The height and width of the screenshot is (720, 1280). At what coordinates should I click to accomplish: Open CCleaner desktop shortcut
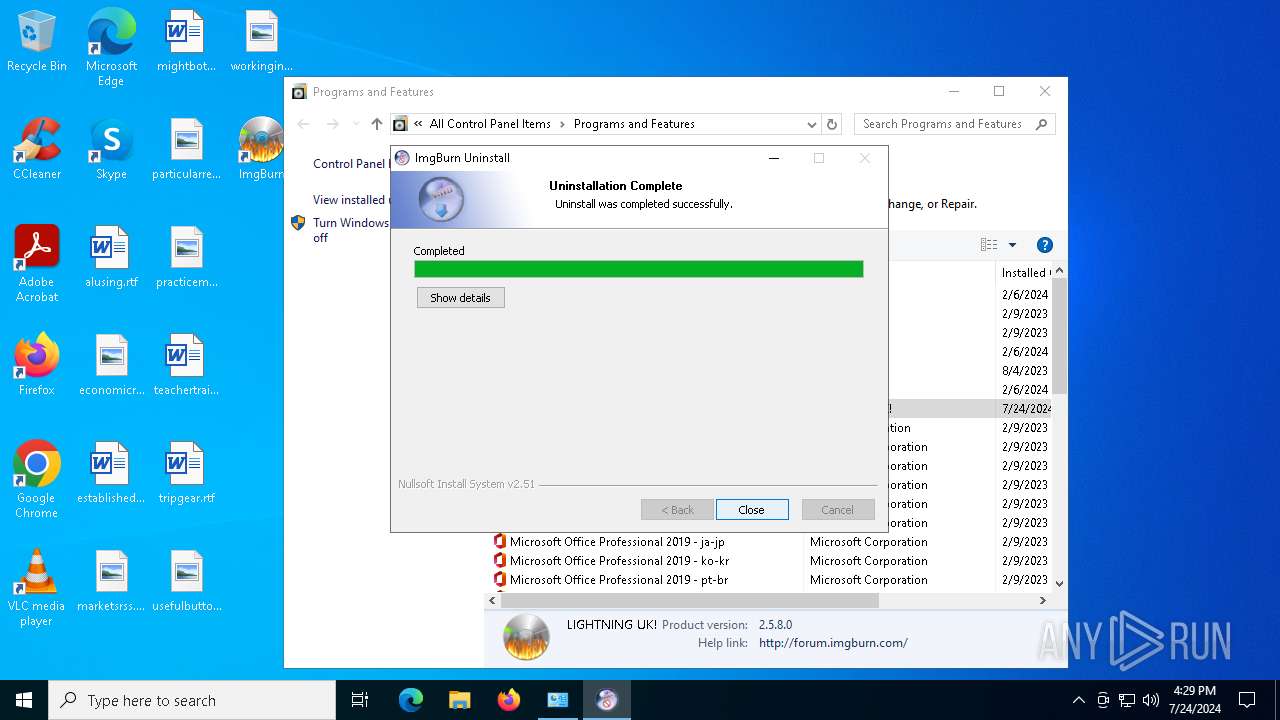(37, 150)
